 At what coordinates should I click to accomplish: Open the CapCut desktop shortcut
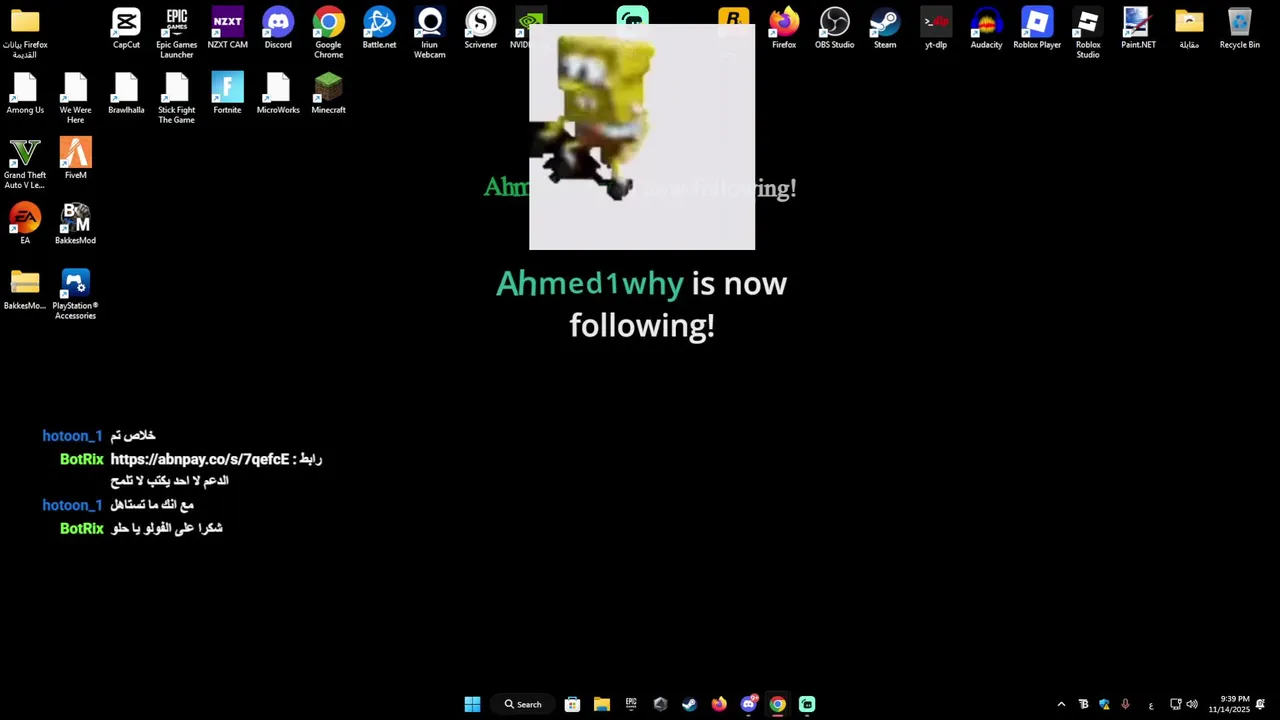point(126,29)
